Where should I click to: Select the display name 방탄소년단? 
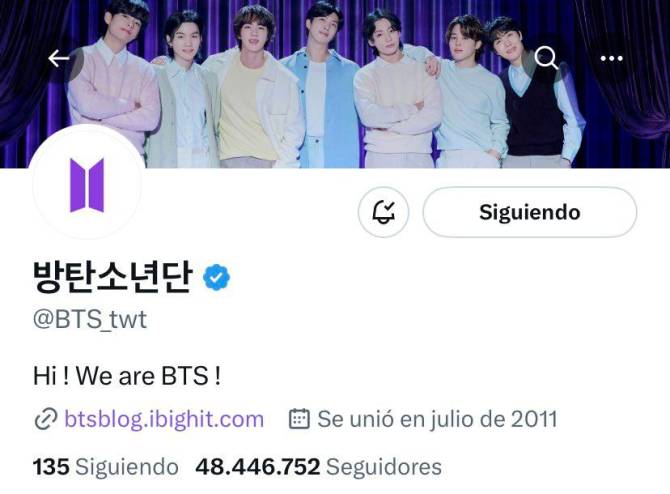pyautogui.click(x=112, y=277)
